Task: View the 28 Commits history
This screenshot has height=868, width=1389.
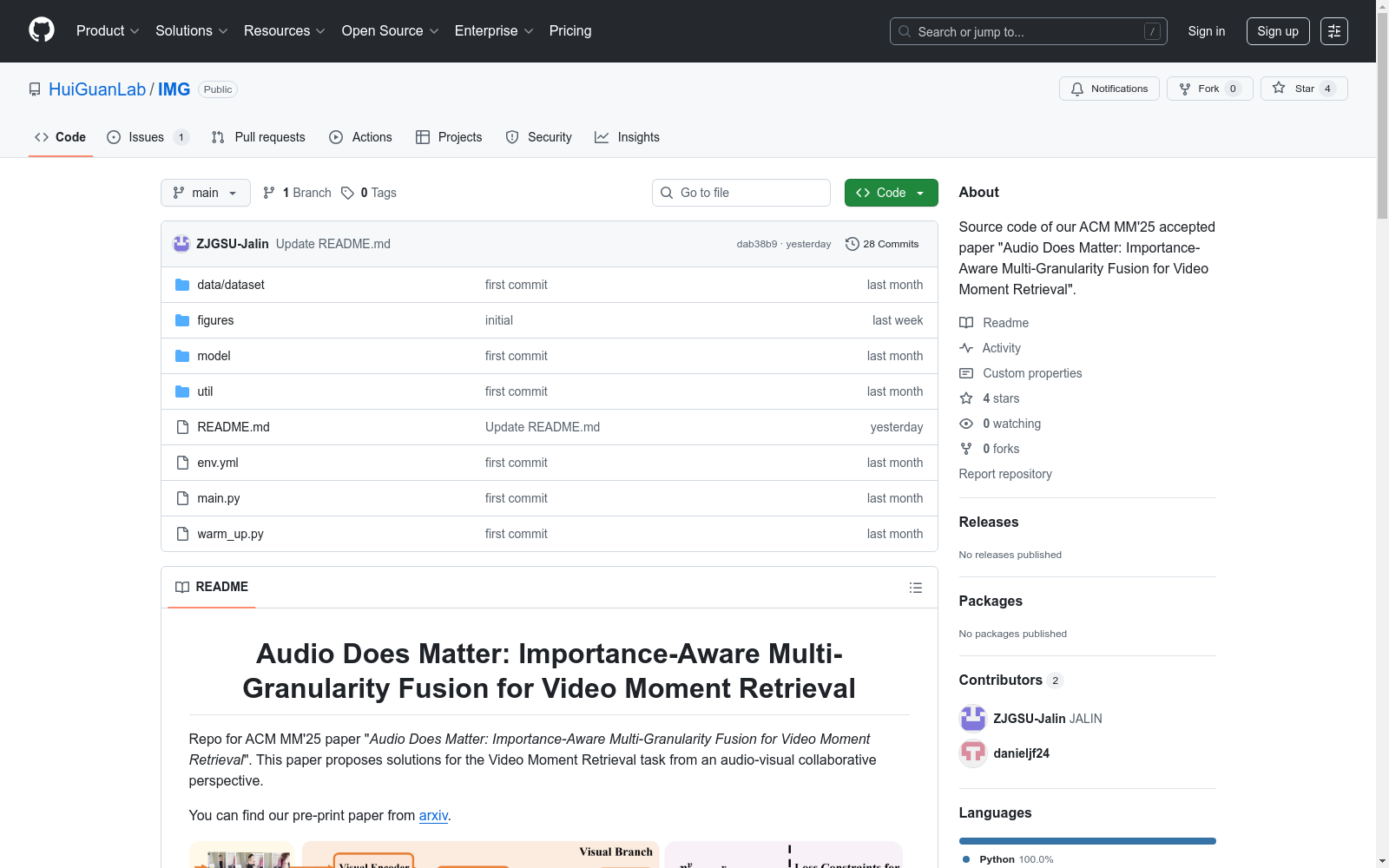Action: click(882, 244)
